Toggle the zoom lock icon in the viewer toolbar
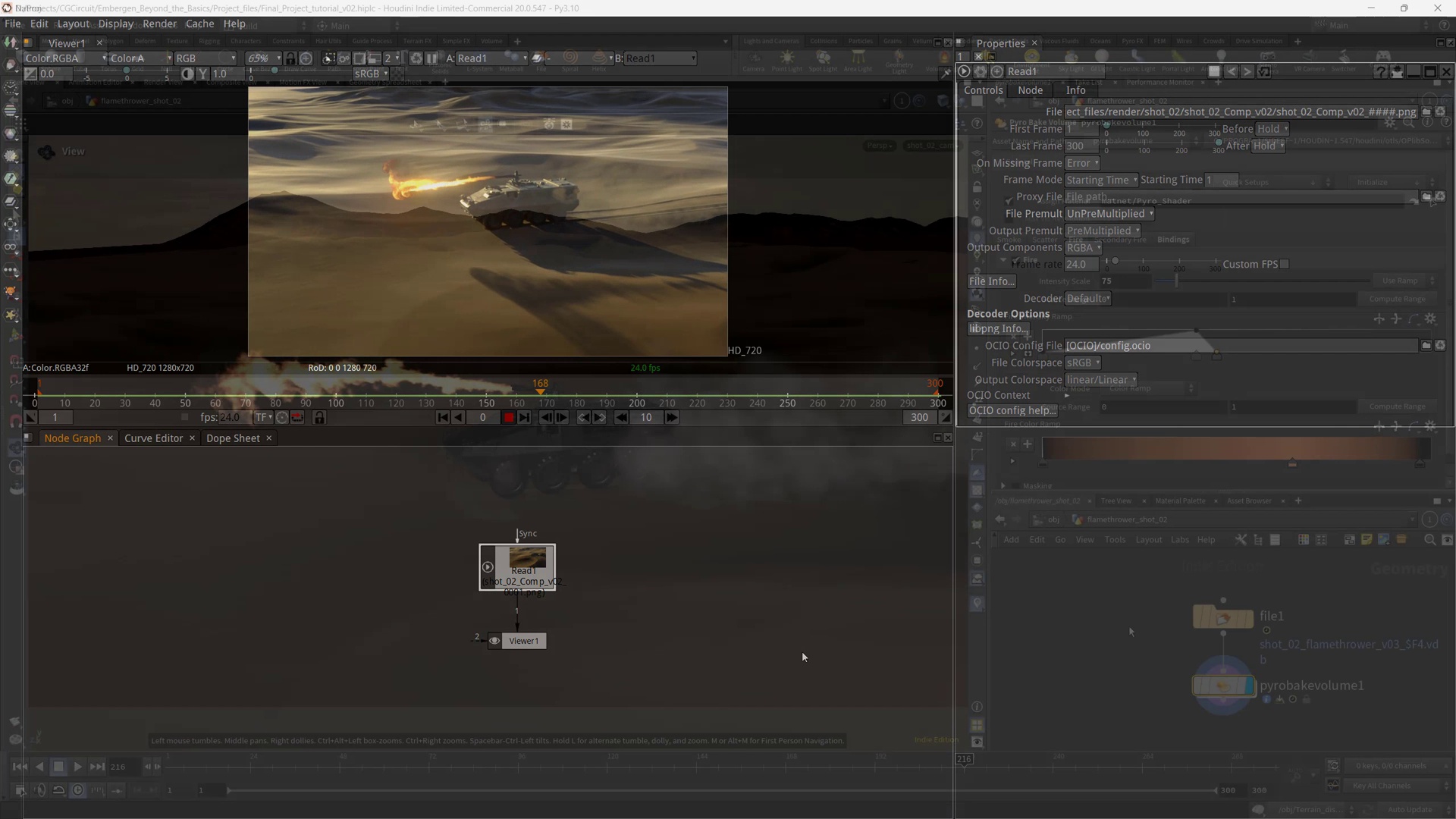 point(290,58)
